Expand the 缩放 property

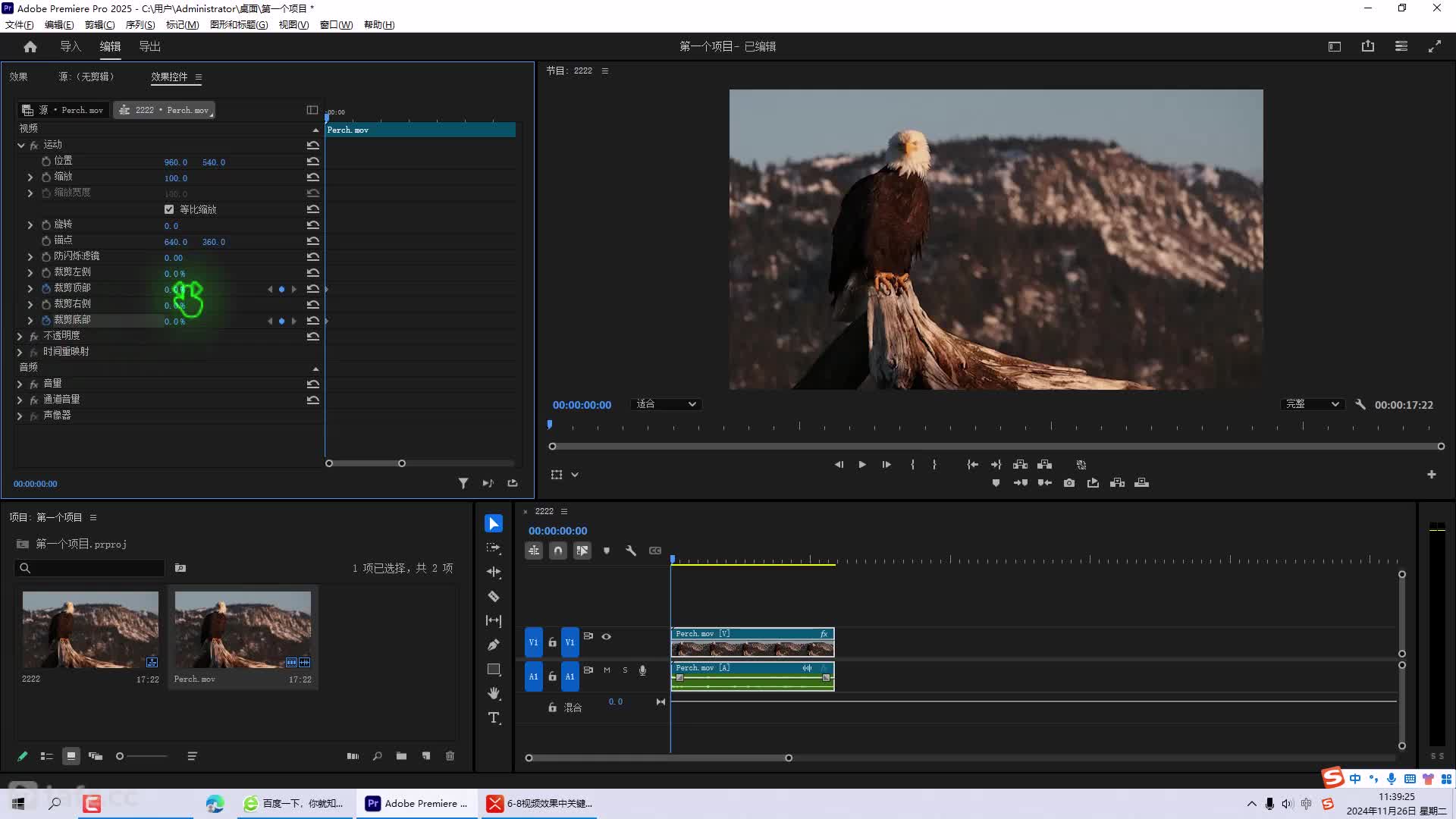(30, 177)
